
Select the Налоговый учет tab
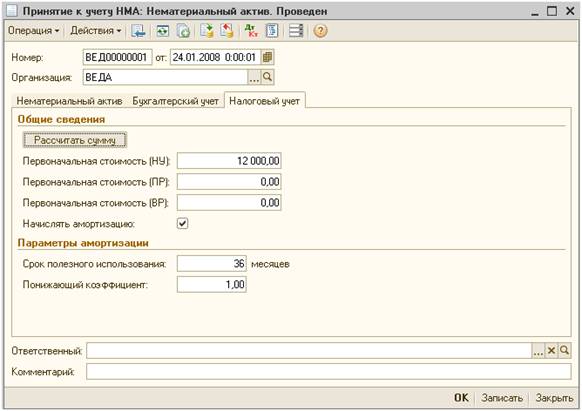(x=264, y=101)
